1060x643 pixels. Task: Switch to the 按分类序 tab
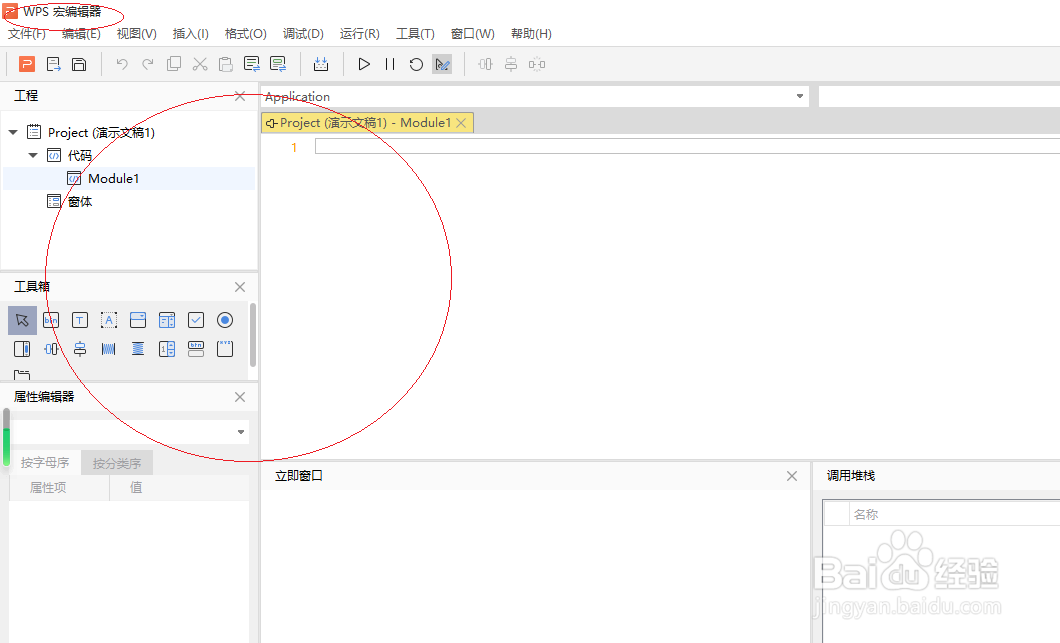(117, 463)
